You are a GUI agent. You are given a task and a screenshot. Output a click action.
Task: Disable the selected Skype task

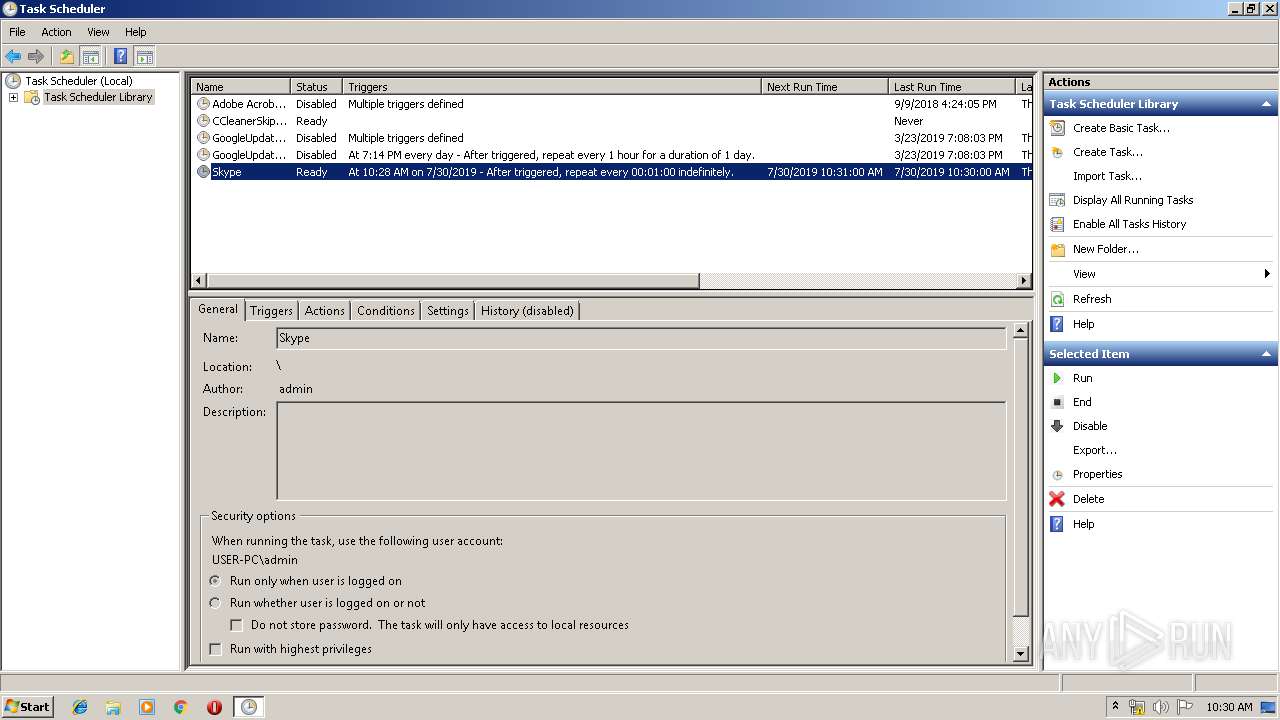[1090, 426]
